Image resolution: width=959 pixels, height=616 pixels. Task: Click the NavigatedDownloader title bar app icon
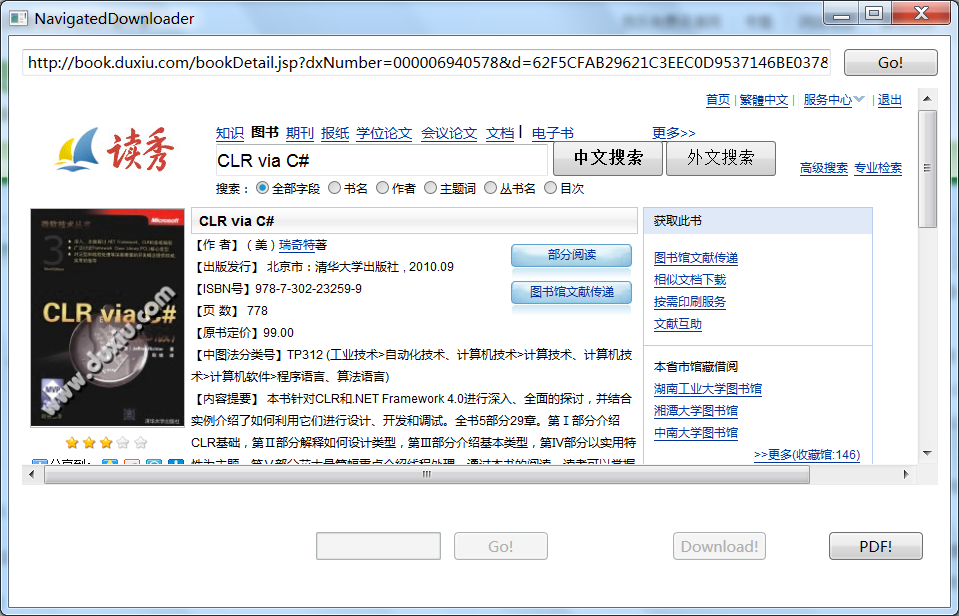(19, 18)
